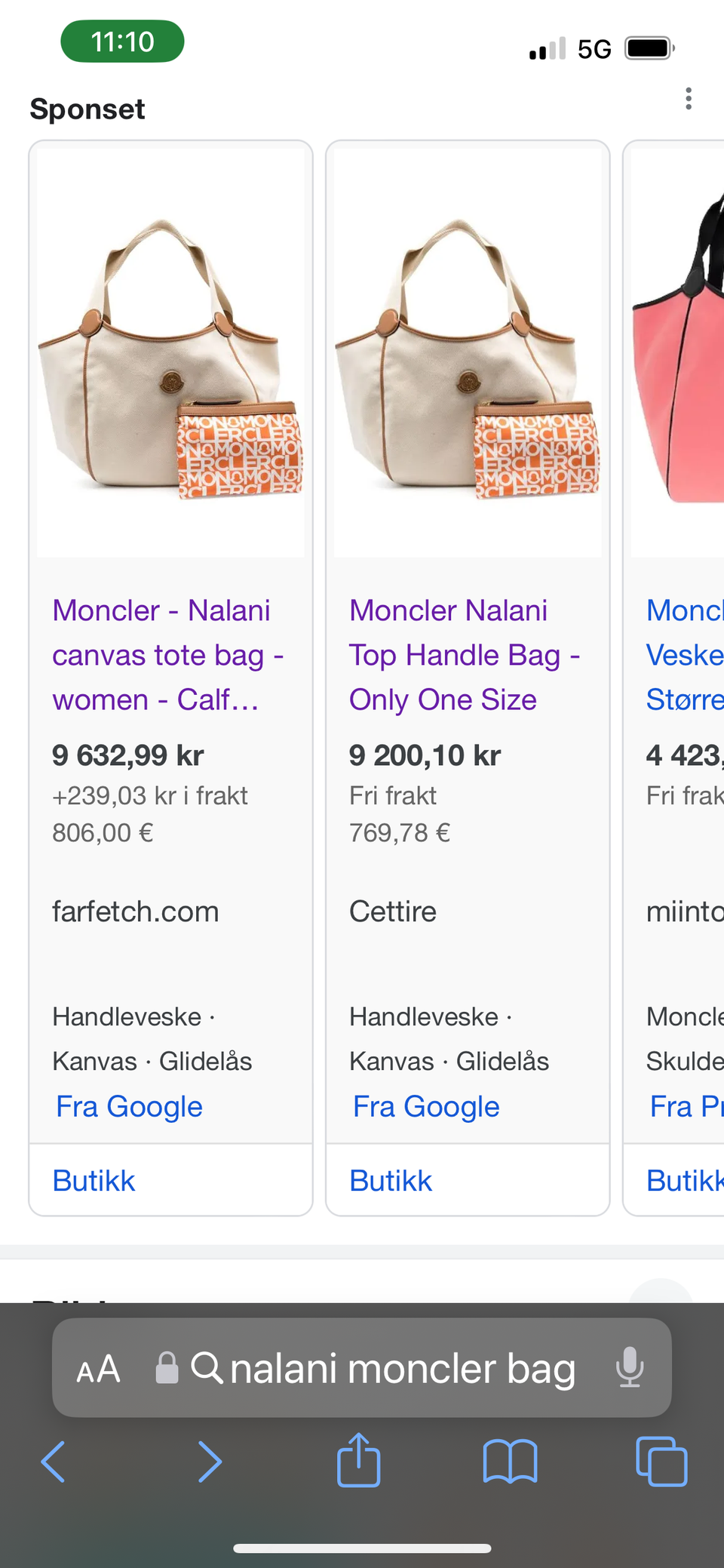
Task: Tap Fra Google under Cettire listing
Action: 426,1106
